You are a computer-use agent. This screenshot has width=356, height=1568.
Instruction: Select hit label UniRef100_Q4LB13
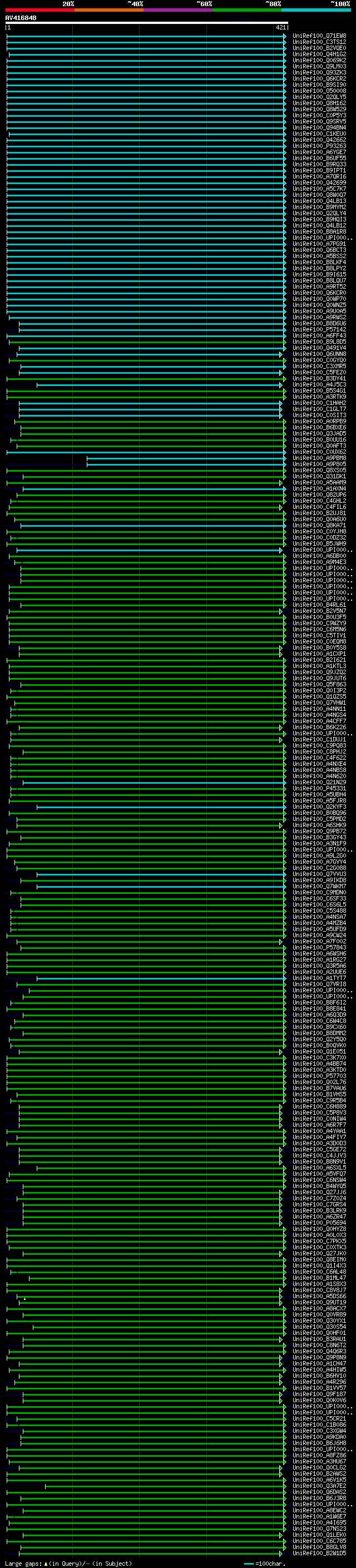coord(319,201)
